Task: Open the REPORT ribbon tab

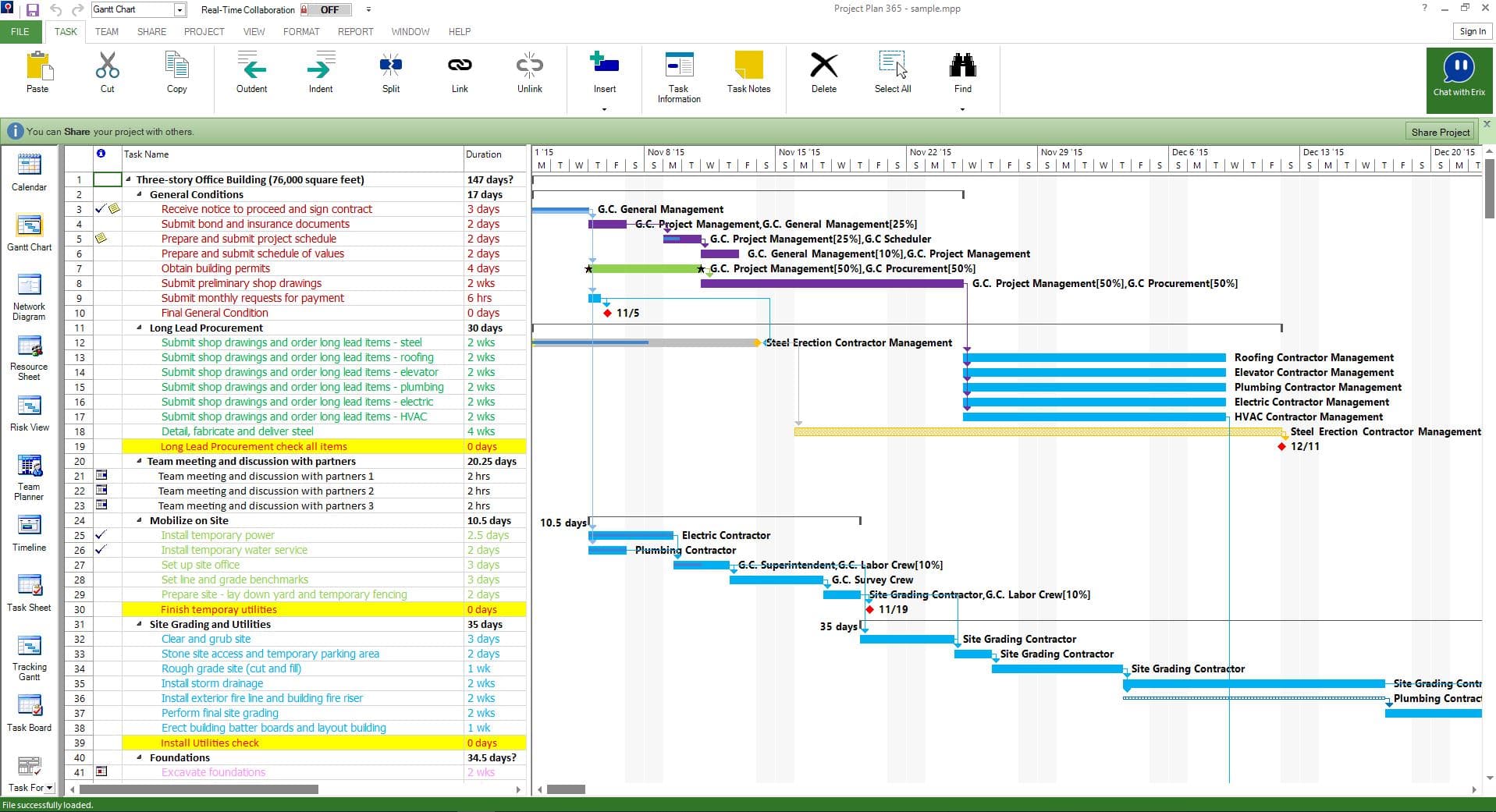Action: point(356,32)
